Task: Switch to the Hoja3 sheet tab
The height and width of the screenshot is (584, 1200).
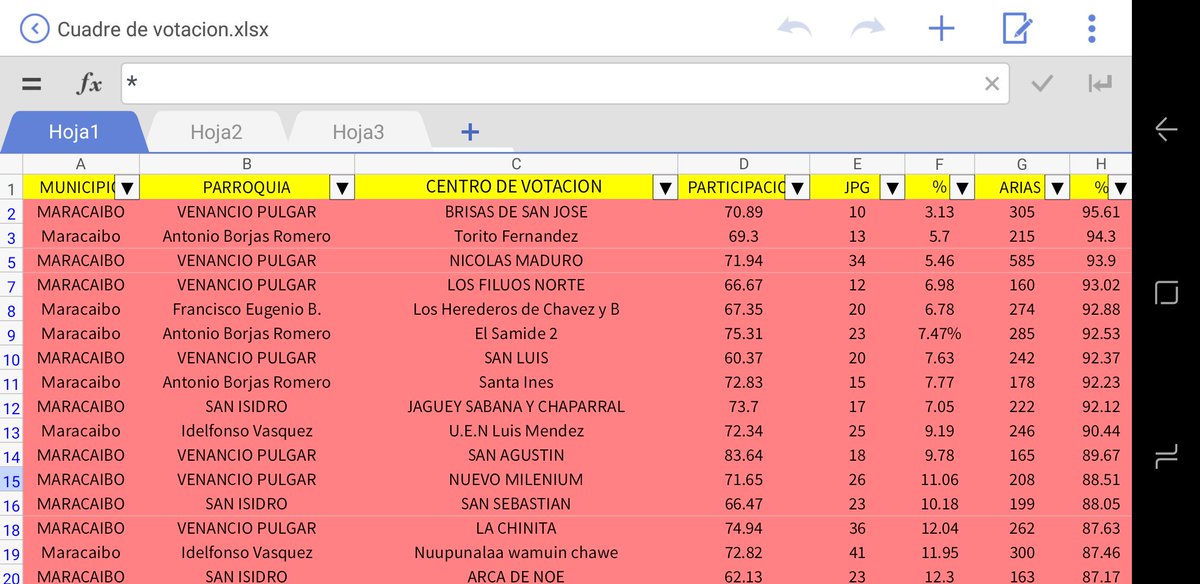Action: 358,131
